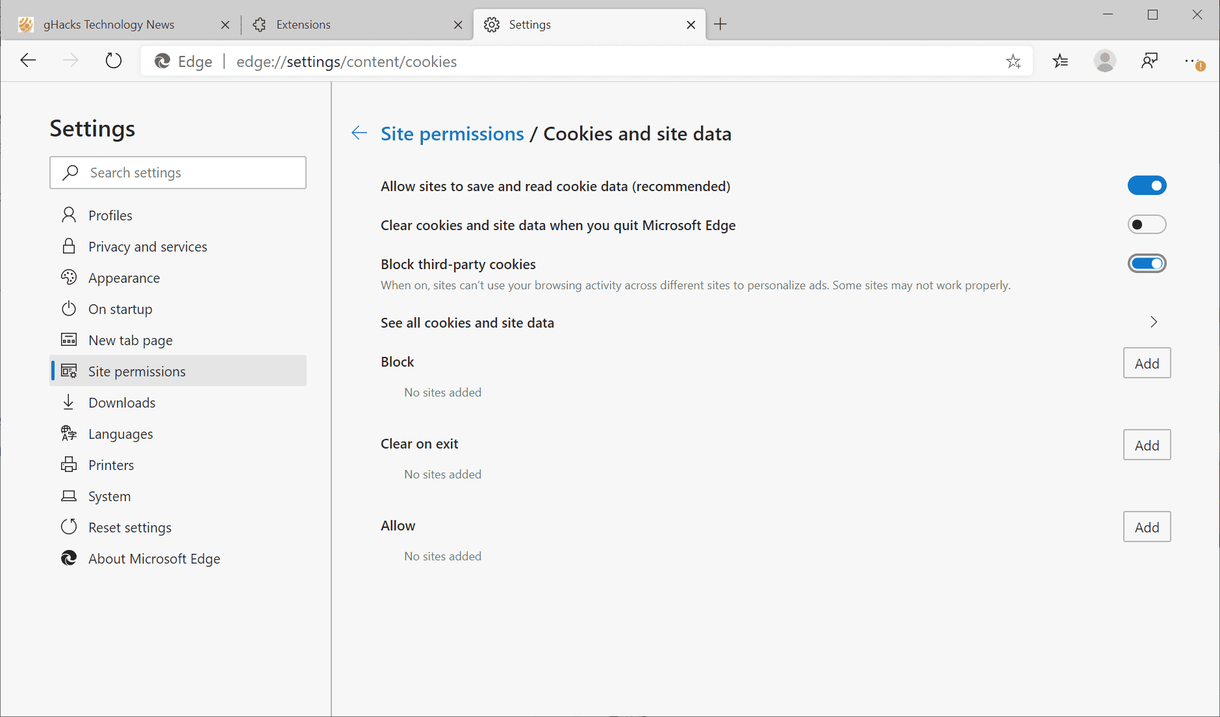The width and height of the screenshot is (1220, 717).
Task: Open New tab page settings
Action: click(x=178, y=340)
